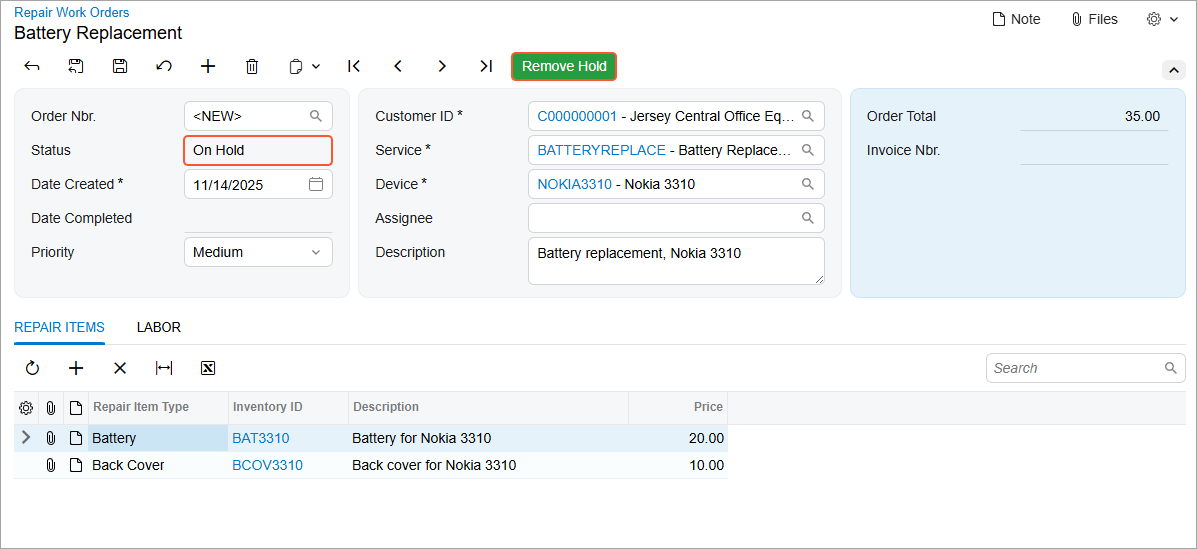Delete the selected grid row with X icon
Image resolution: width=1197 pixels, height=549 pixels.
[x=120, y=368]
